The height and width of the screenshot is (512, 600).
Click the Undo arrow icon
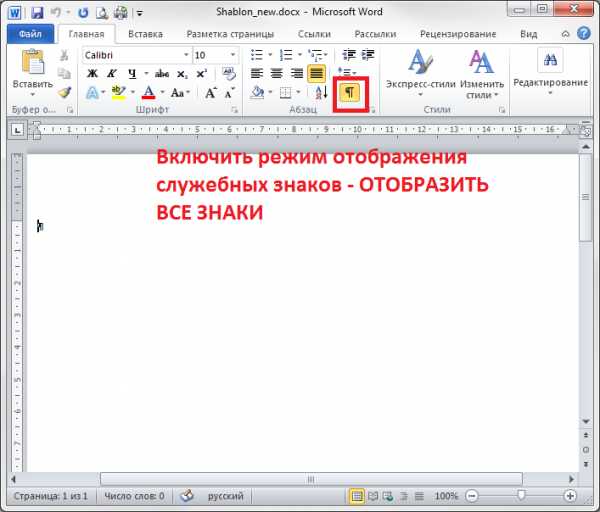(56, 13)
